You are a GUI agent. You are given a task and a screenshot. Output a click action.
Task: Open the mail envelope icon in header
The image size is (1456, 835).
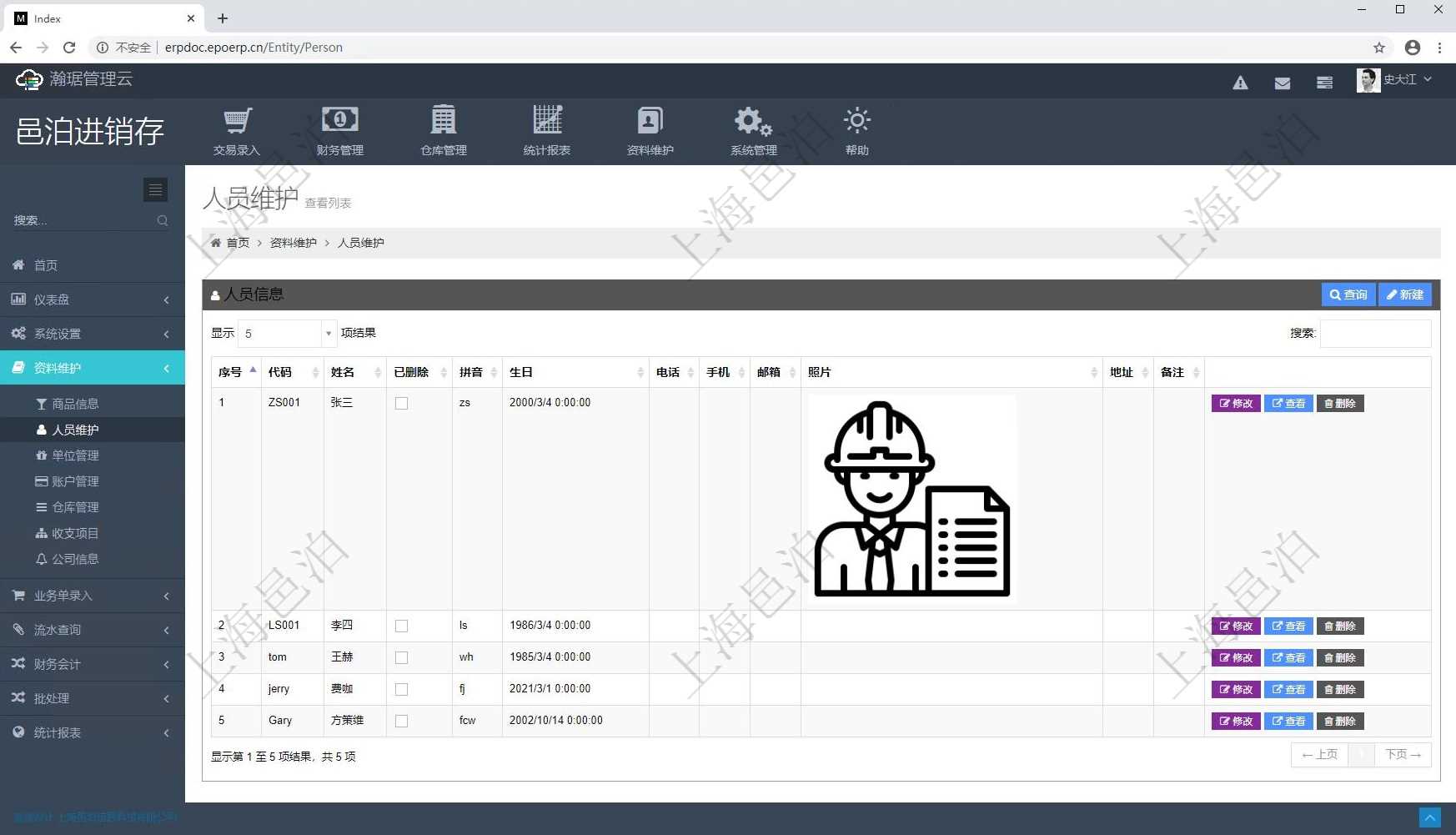[x=1282, y=83]
